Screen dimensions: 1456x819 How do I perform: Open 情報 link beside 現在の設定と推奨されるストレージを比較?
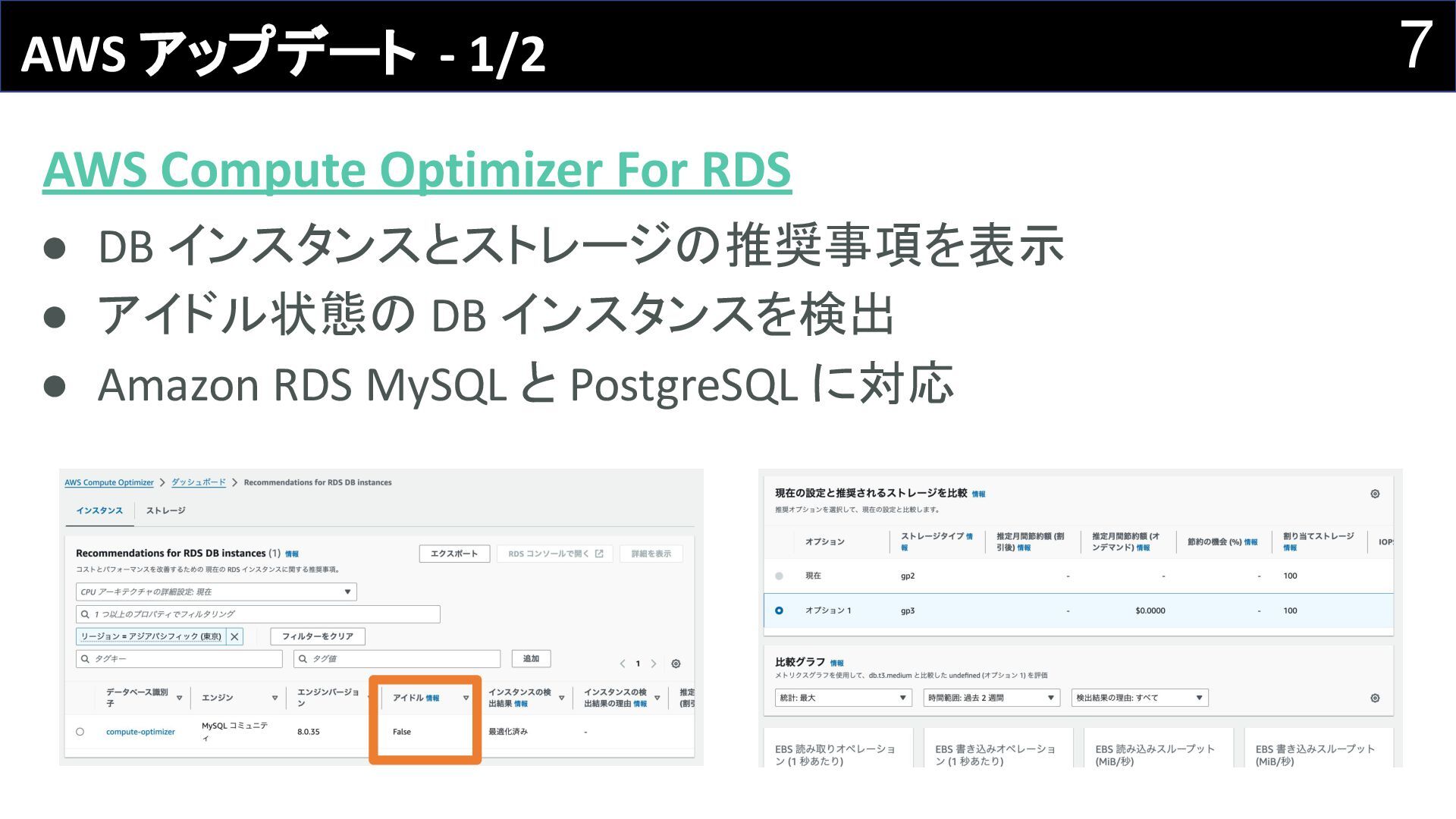click(979, 494)
